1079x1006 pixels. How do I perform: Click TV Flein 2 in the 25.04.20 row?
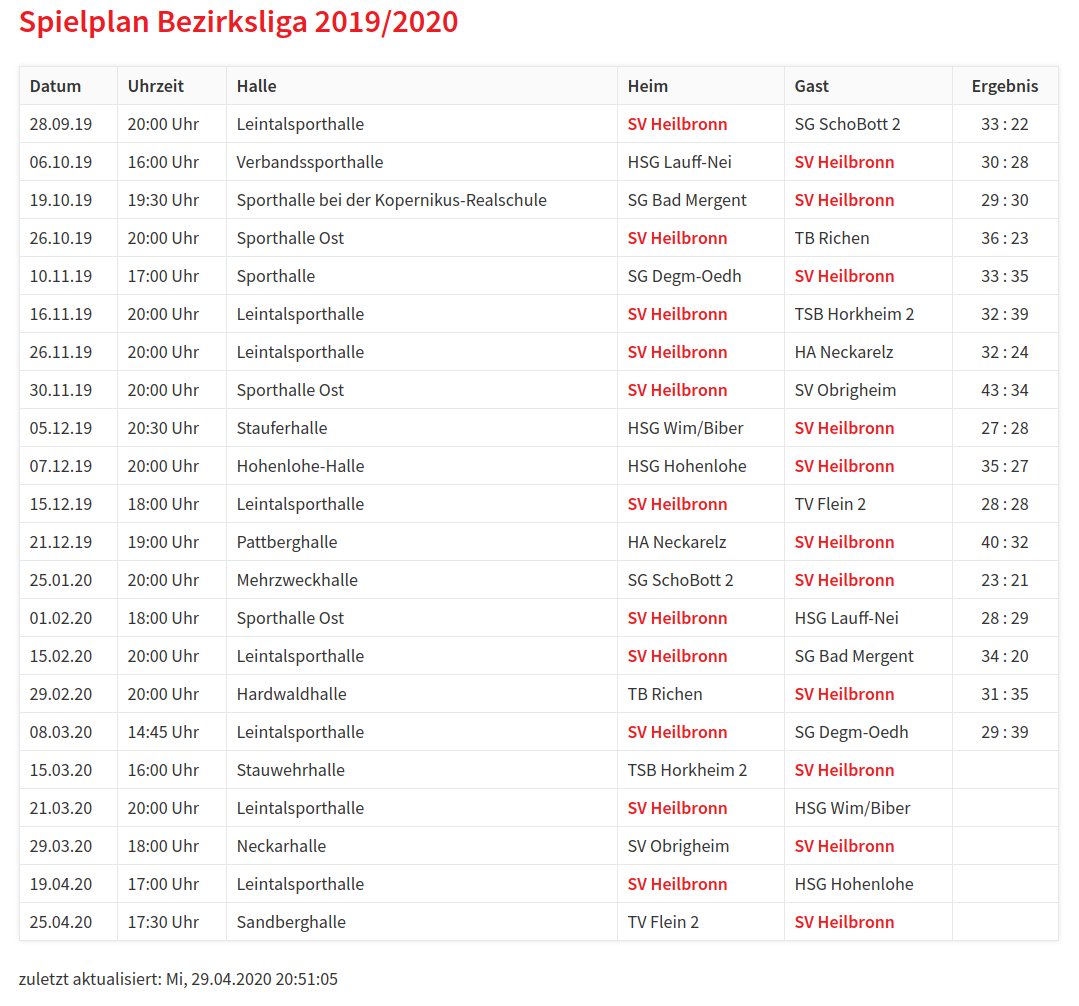click(x=663, y=922)
